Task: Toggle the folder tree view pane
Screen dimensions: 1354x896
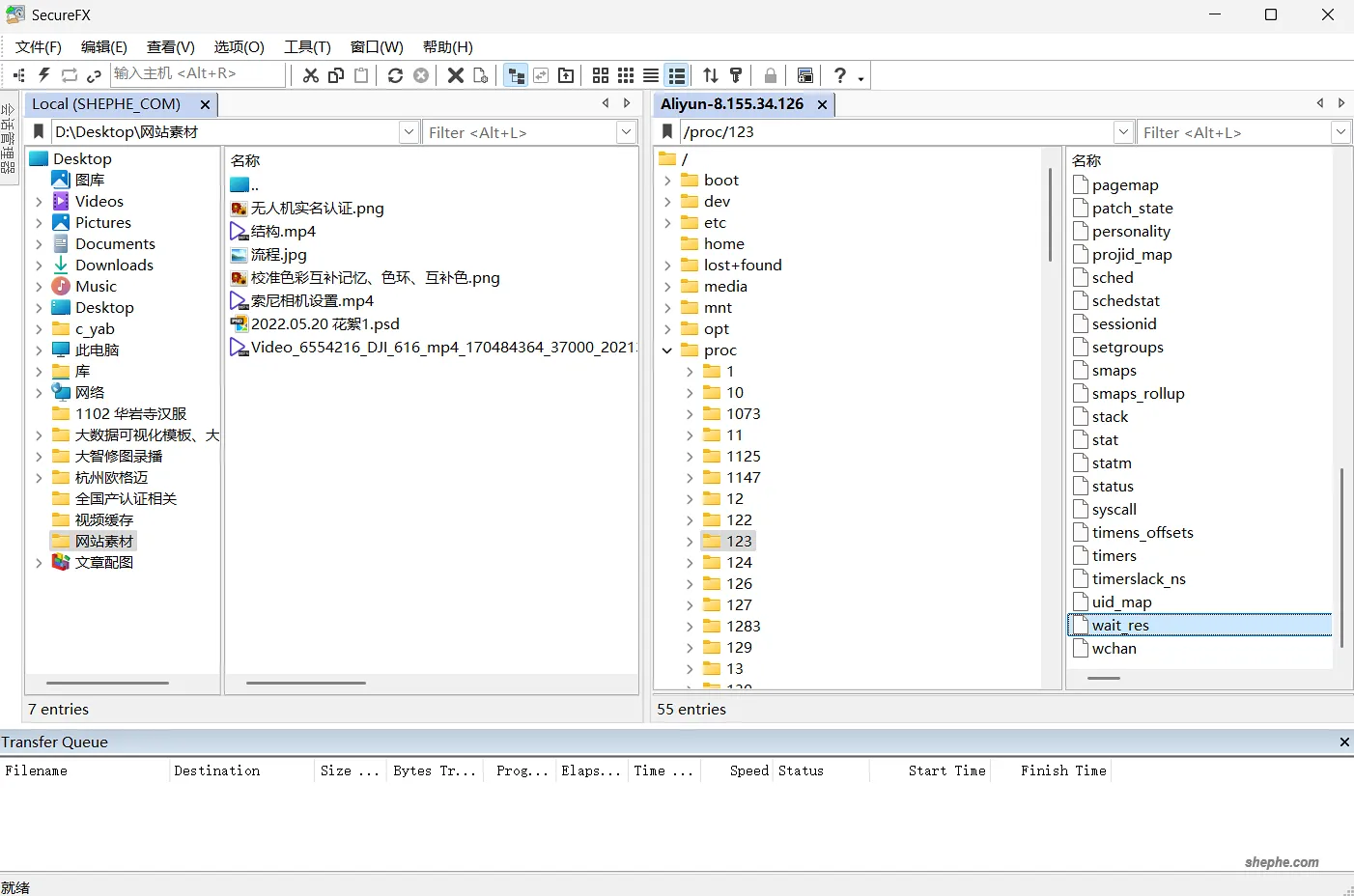Action: pos(516,75)
